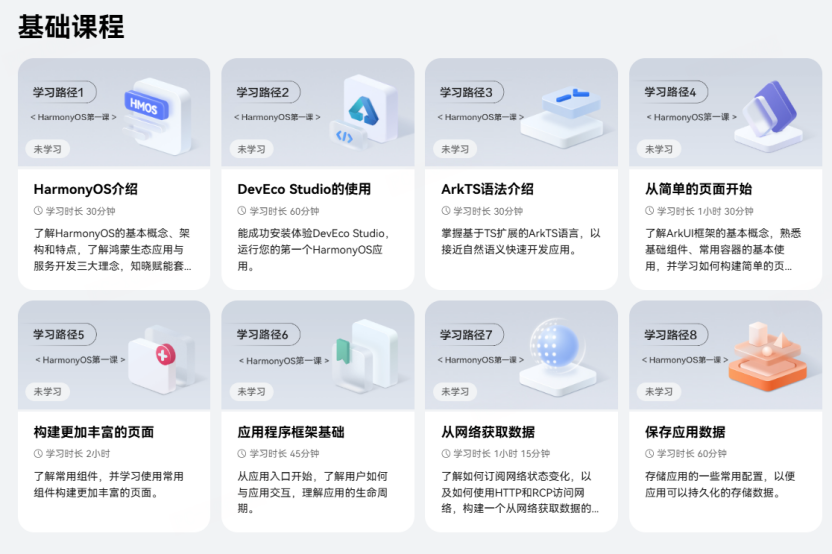Image resolution: width=832 pixels, height=554 pixels.
Task: Click clock icon beside 学习时长 1小时 15分钟
Action: [x=446, y=453]
